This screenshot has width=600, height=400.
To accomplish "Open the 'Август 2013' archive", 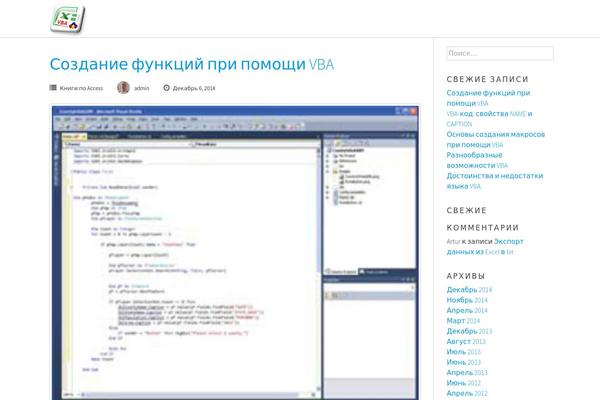I will coord(466,341).
